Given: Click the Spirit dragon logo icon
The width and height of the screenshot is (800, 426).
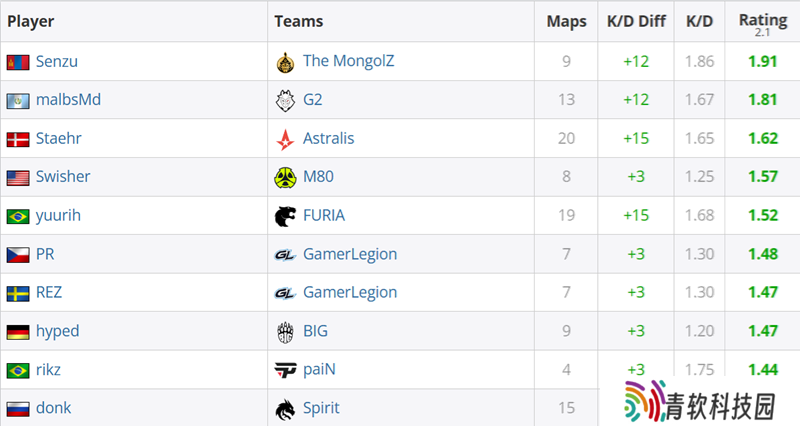Looking at the screenshot, I should pos(285,409).
